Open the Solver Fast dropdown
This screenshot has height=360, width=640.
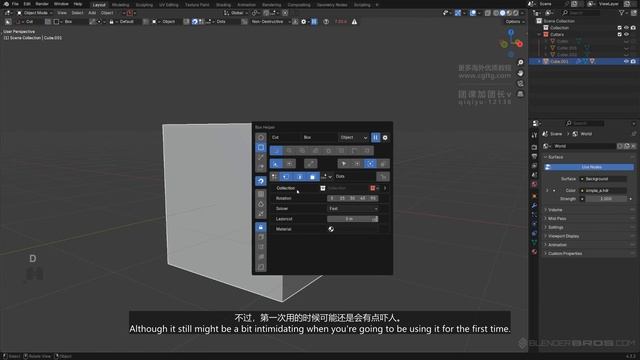(x=353, y=209)
